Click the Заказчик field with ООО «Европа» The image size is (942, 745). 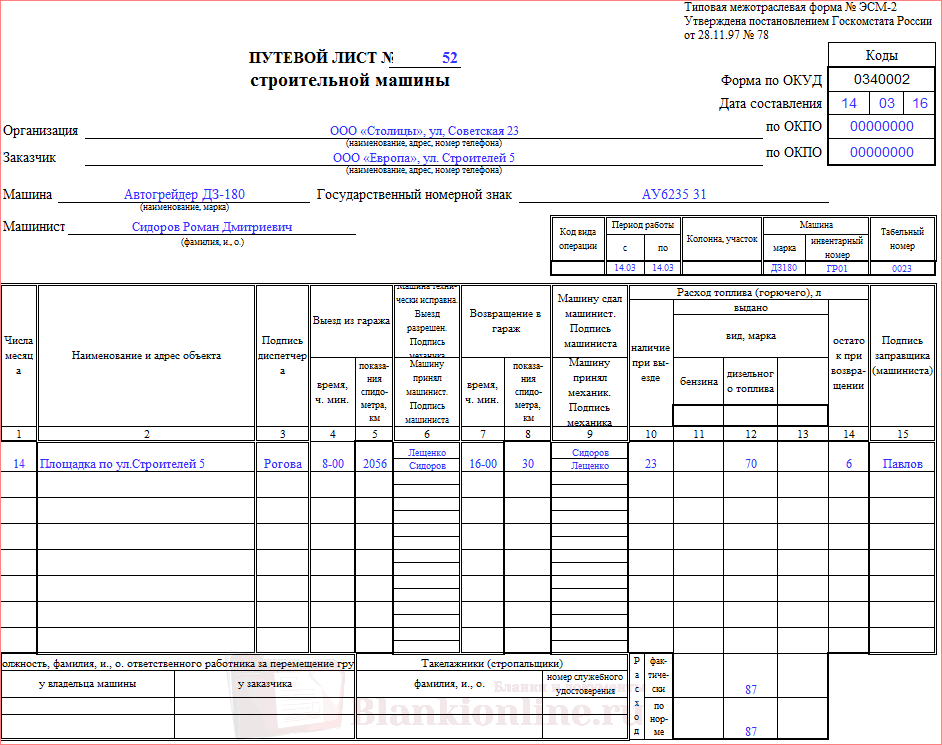pos(424,158)
